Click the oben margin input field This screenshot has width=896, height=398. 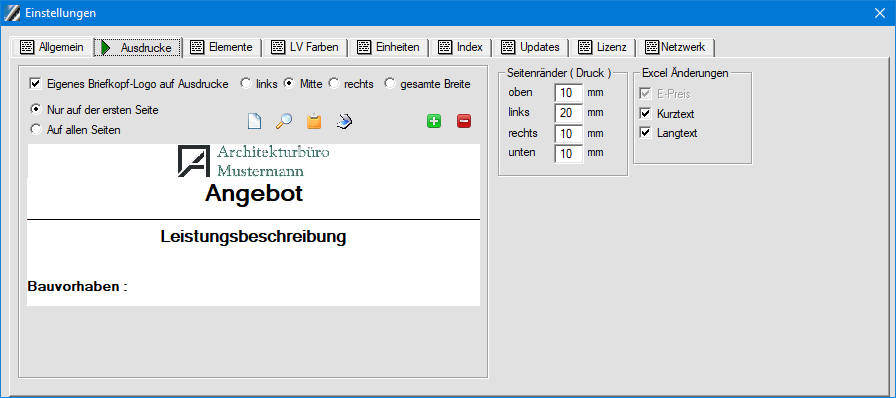(x=568, y=93)
